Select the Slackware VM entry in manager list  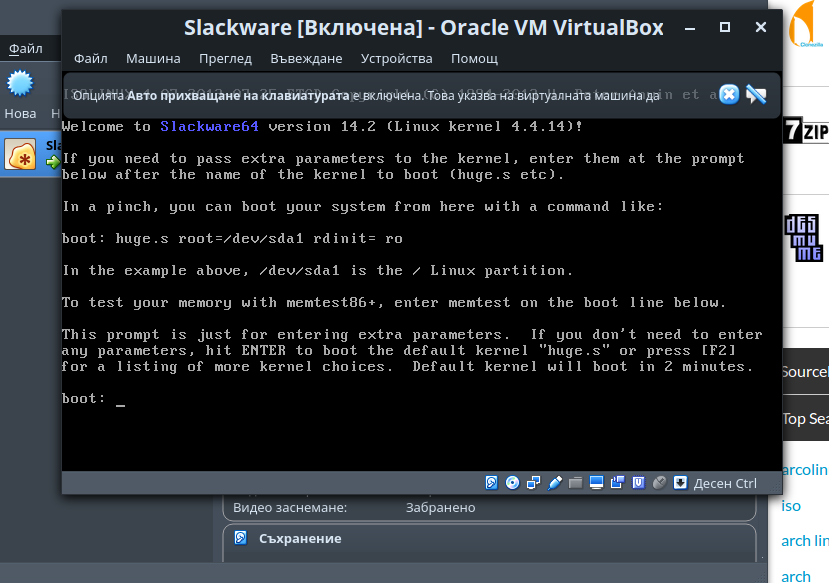pos(31,154)
